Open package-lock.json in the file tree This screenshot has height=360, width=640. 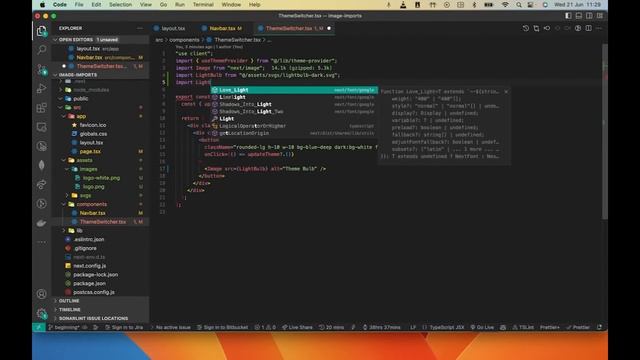(x=96, y=274)
